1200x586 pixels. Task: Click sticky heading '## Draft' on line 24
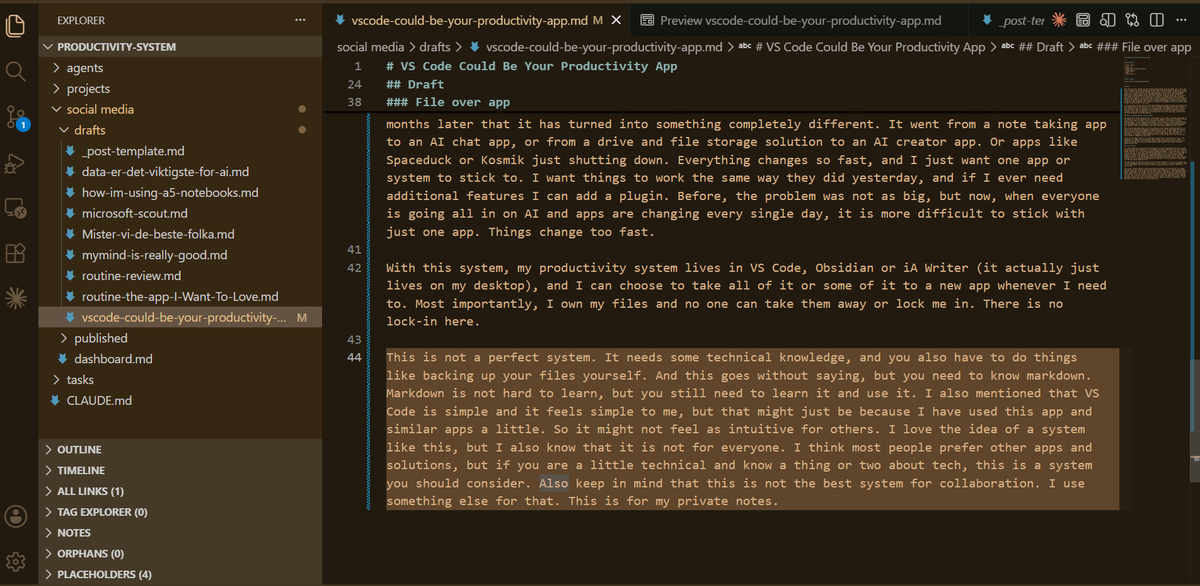[x=415, y=85]
